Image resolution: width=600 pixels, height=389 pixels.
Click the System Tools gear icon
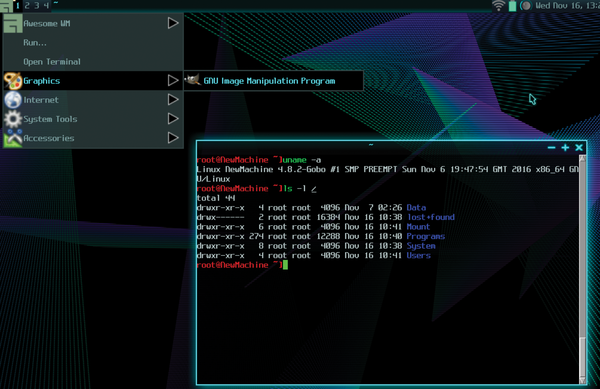click(x=13, y=119)
